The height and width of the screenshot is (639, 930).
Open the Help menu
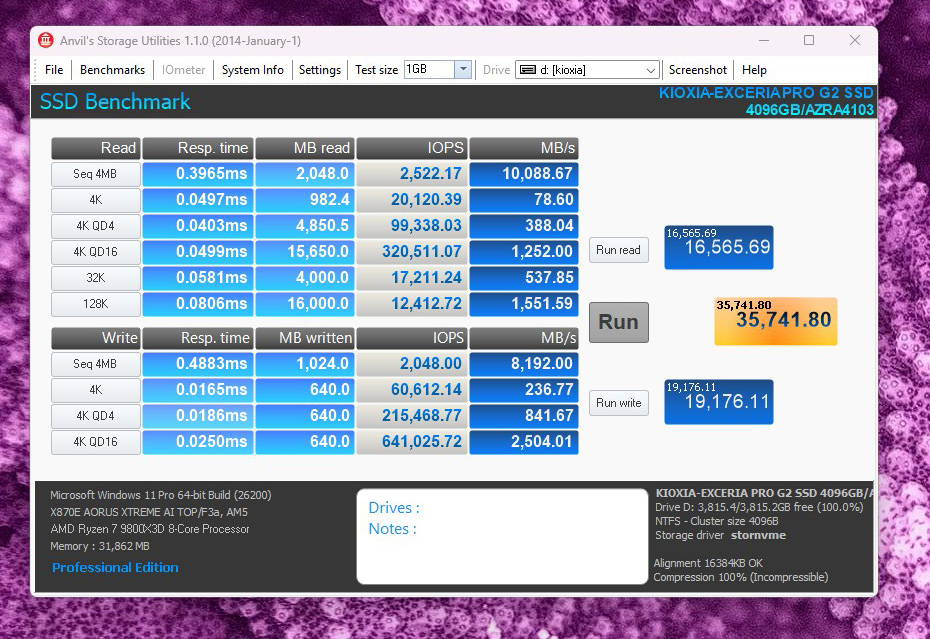[754, 70]
